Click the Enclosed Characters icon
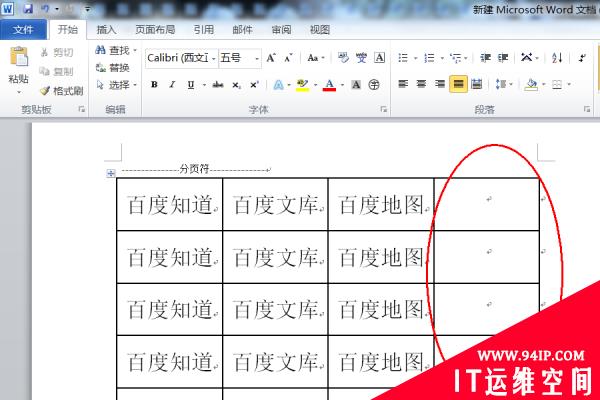 [x=374, y=85]
